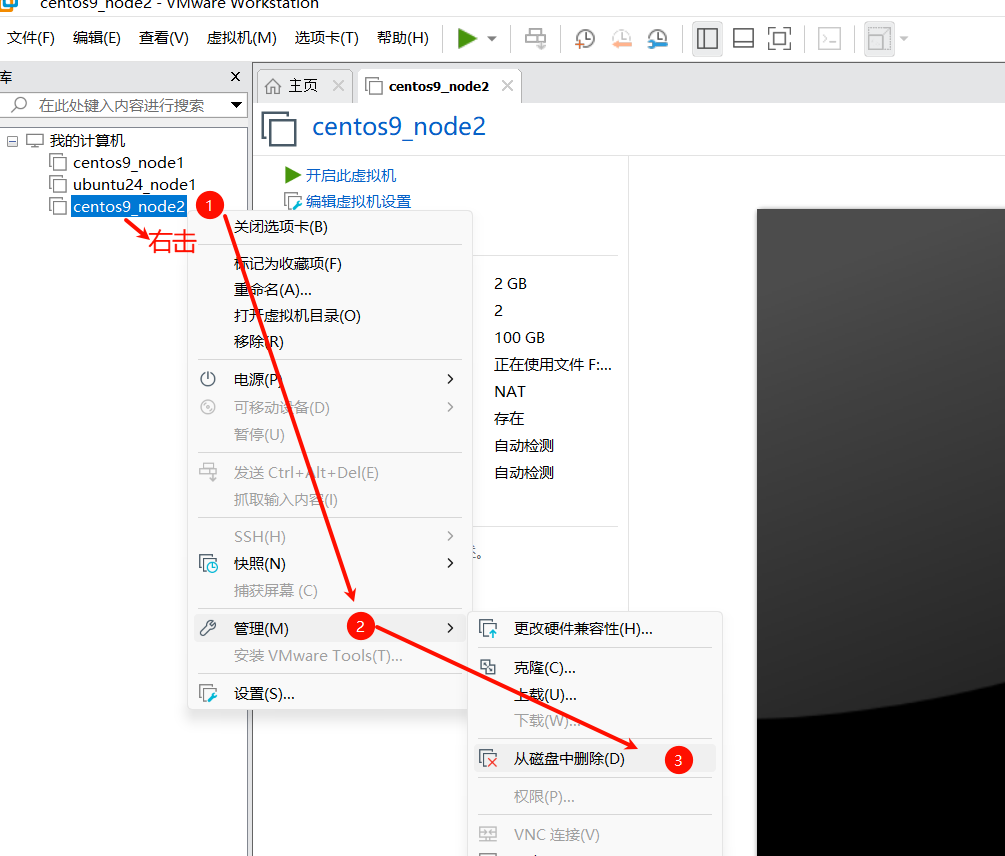Click the hardware compatibility icon
Screen dimensions: 1005x856
488,629
